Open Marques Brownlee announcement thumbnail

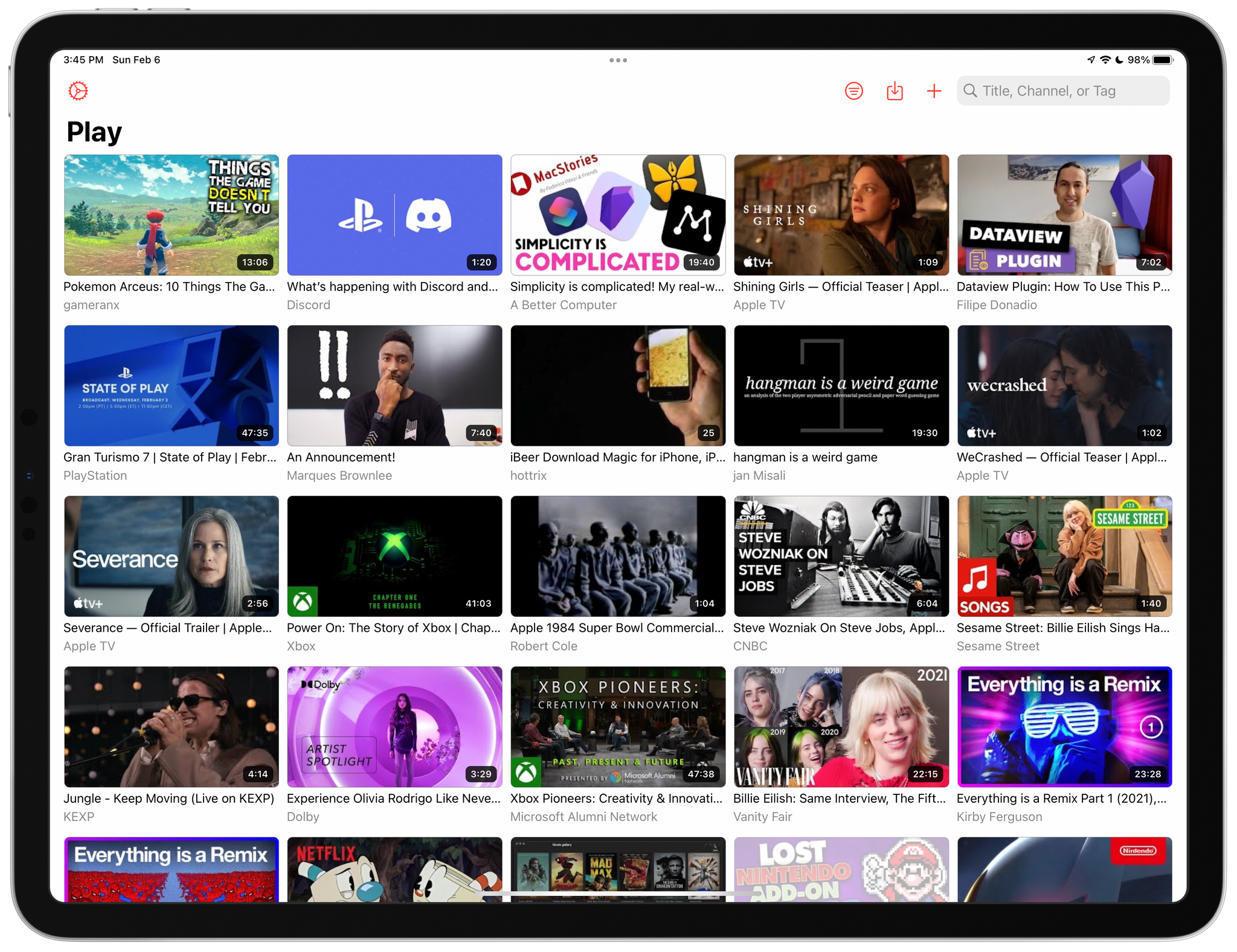[x=394, y=385]
